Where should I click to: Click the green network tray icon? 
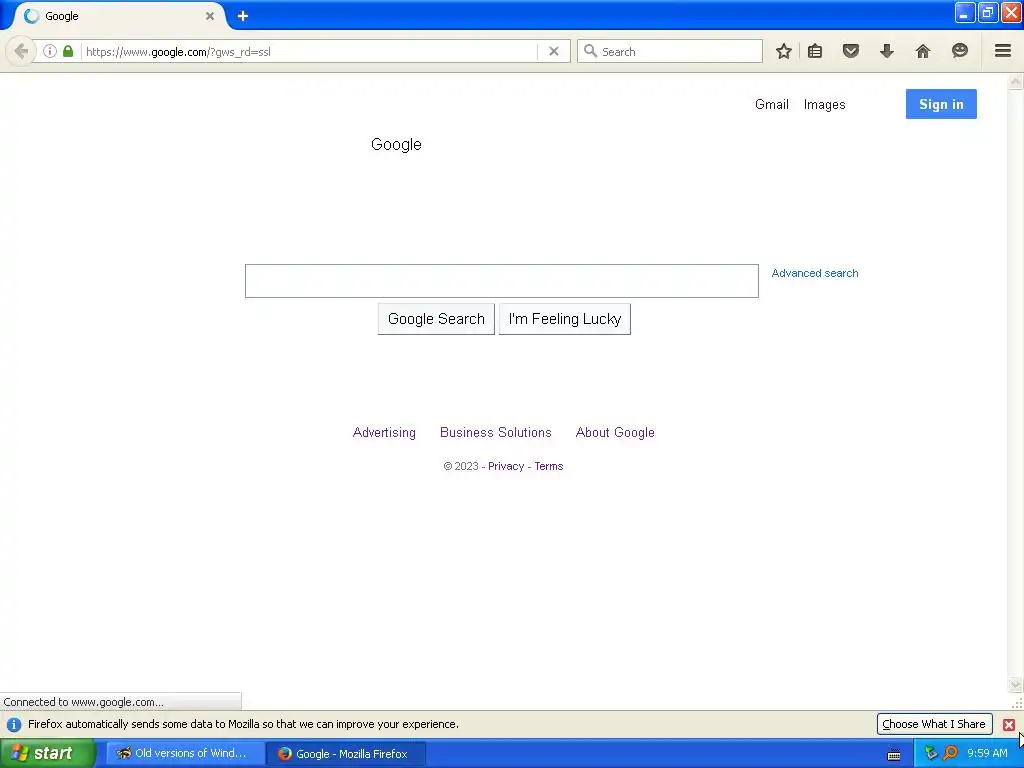(931, 754)
